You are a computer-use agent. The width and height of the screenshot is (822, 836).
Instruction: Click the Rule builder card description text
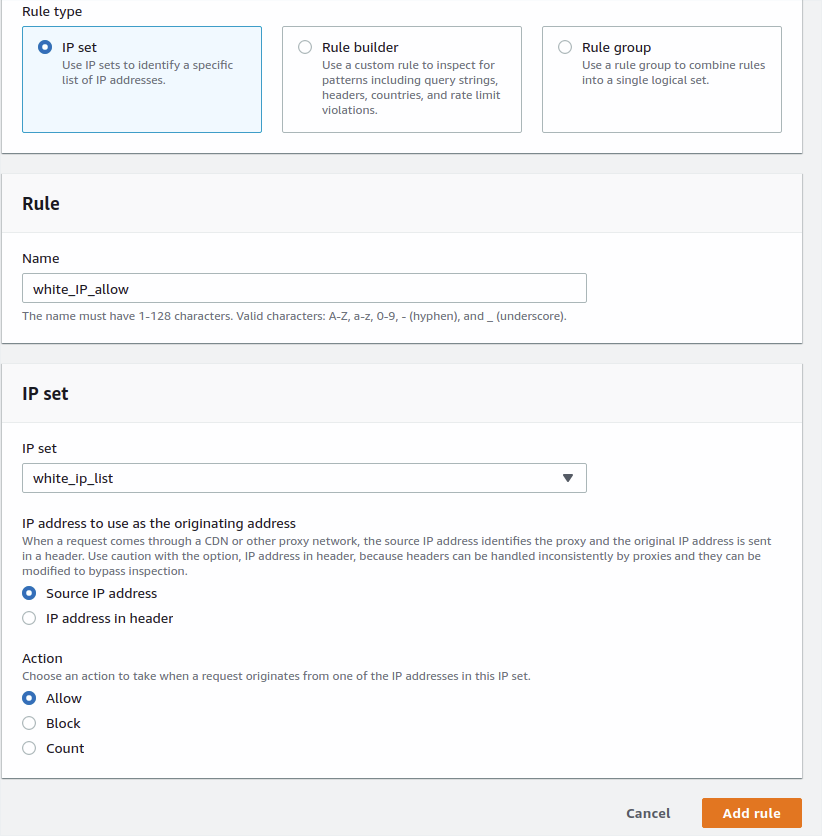pos(411,87)
